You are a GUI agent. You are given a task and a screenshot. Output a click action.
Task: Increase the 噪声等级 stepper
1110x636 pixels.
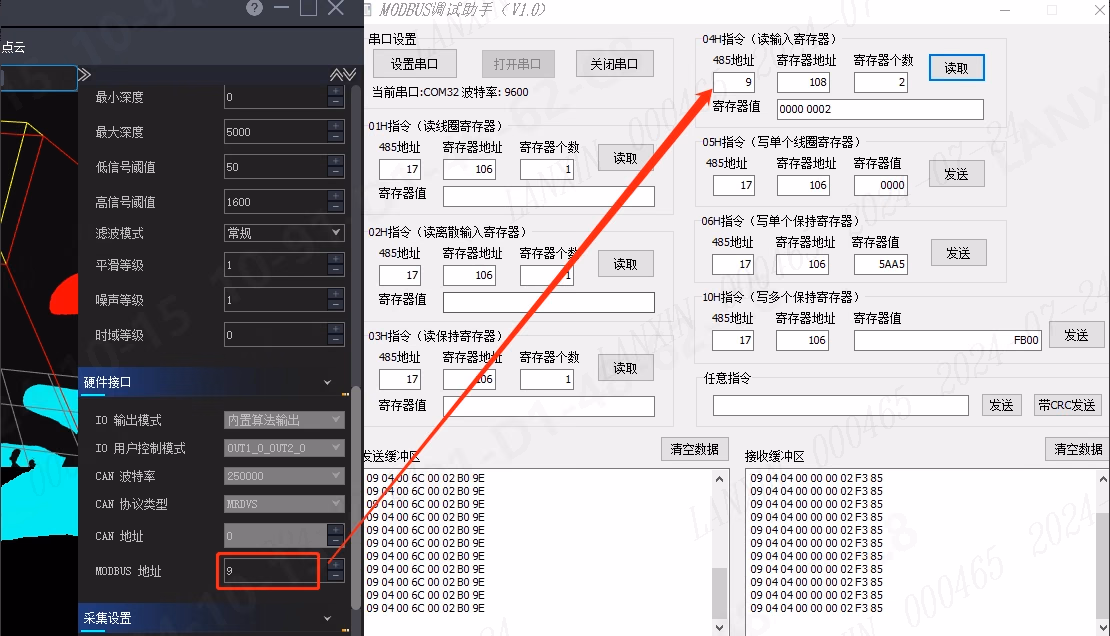pos(336,295)
